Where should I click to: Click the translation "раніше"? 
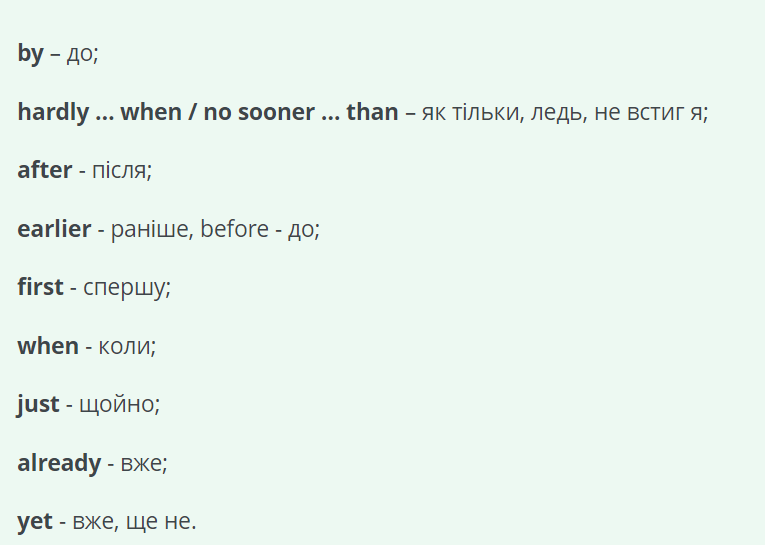149,229
